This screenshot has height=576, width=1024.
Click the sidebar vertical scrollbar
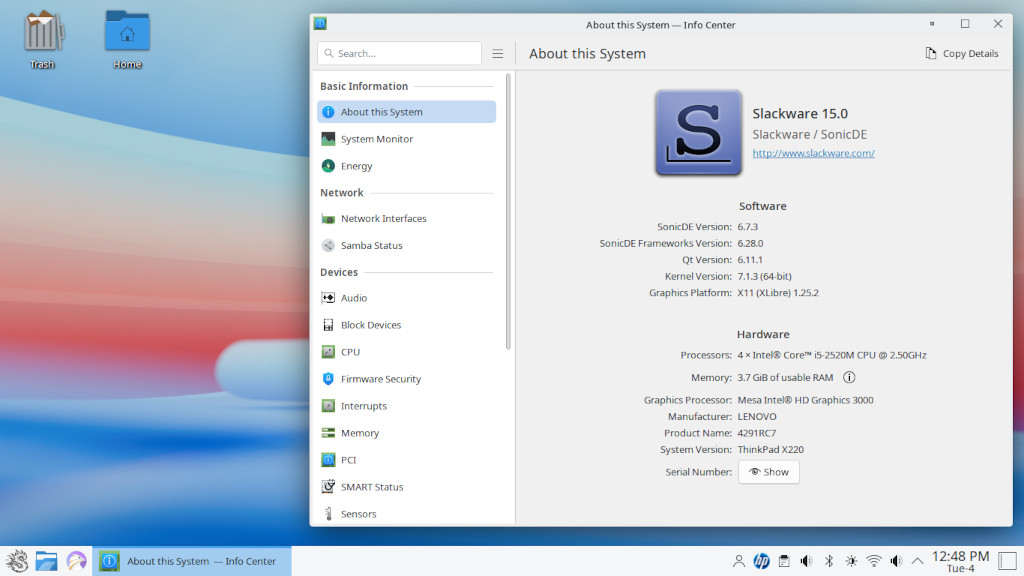[x=508, y=212]
